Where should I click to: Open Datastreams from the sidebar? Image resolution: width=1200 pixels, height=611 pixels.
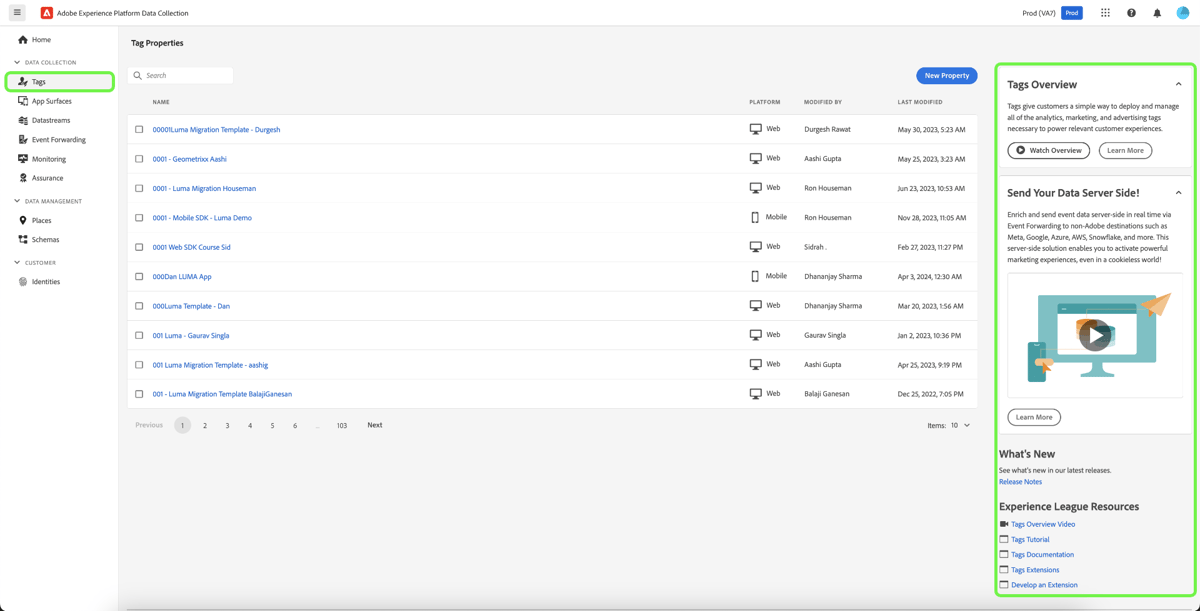point(52,120)
